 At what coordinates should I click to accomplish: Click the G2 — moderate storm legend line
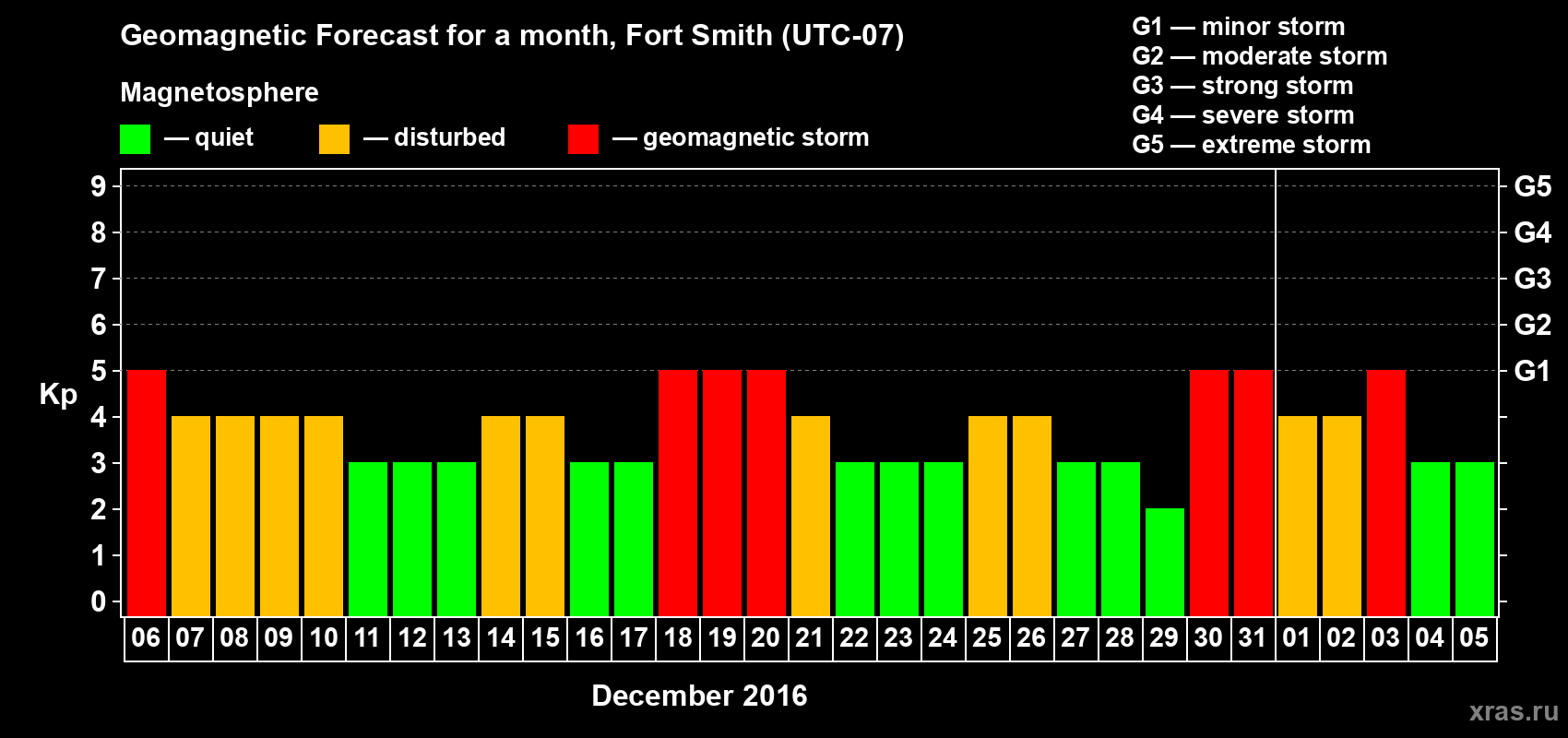(x=1259, y=56)
